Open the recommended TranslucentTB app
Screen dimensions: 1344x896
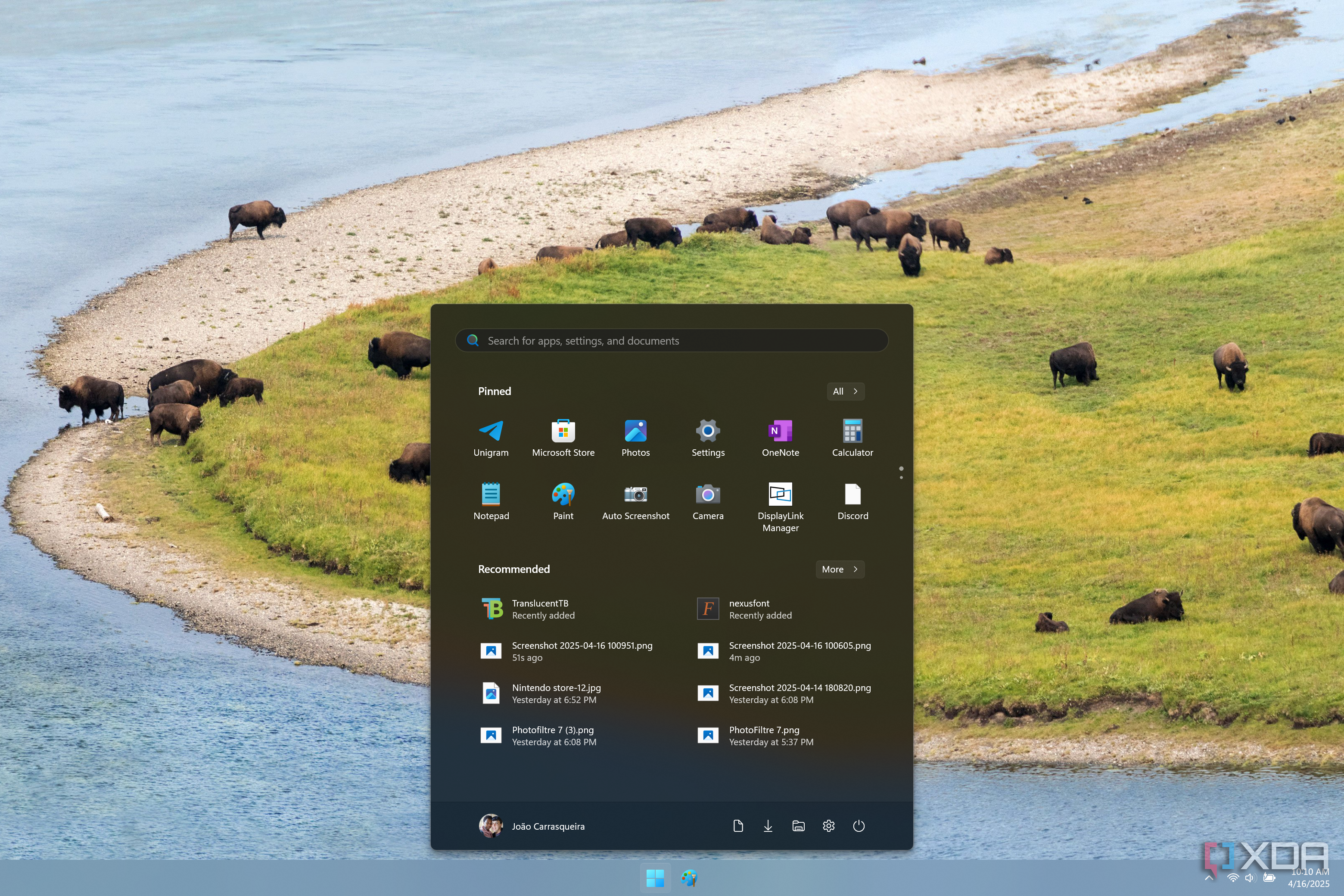(x=540, y=609)
